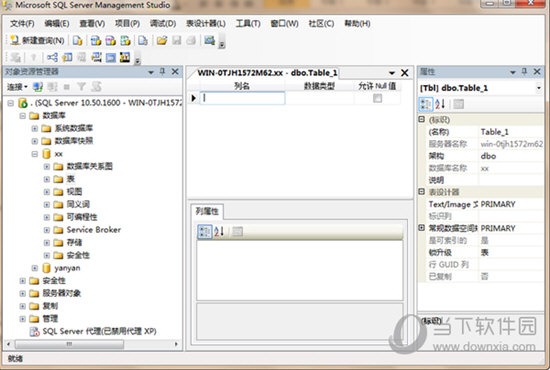The image size is (550, 370).
Task: Click the Open File folder icon
Action: (162, 41)
